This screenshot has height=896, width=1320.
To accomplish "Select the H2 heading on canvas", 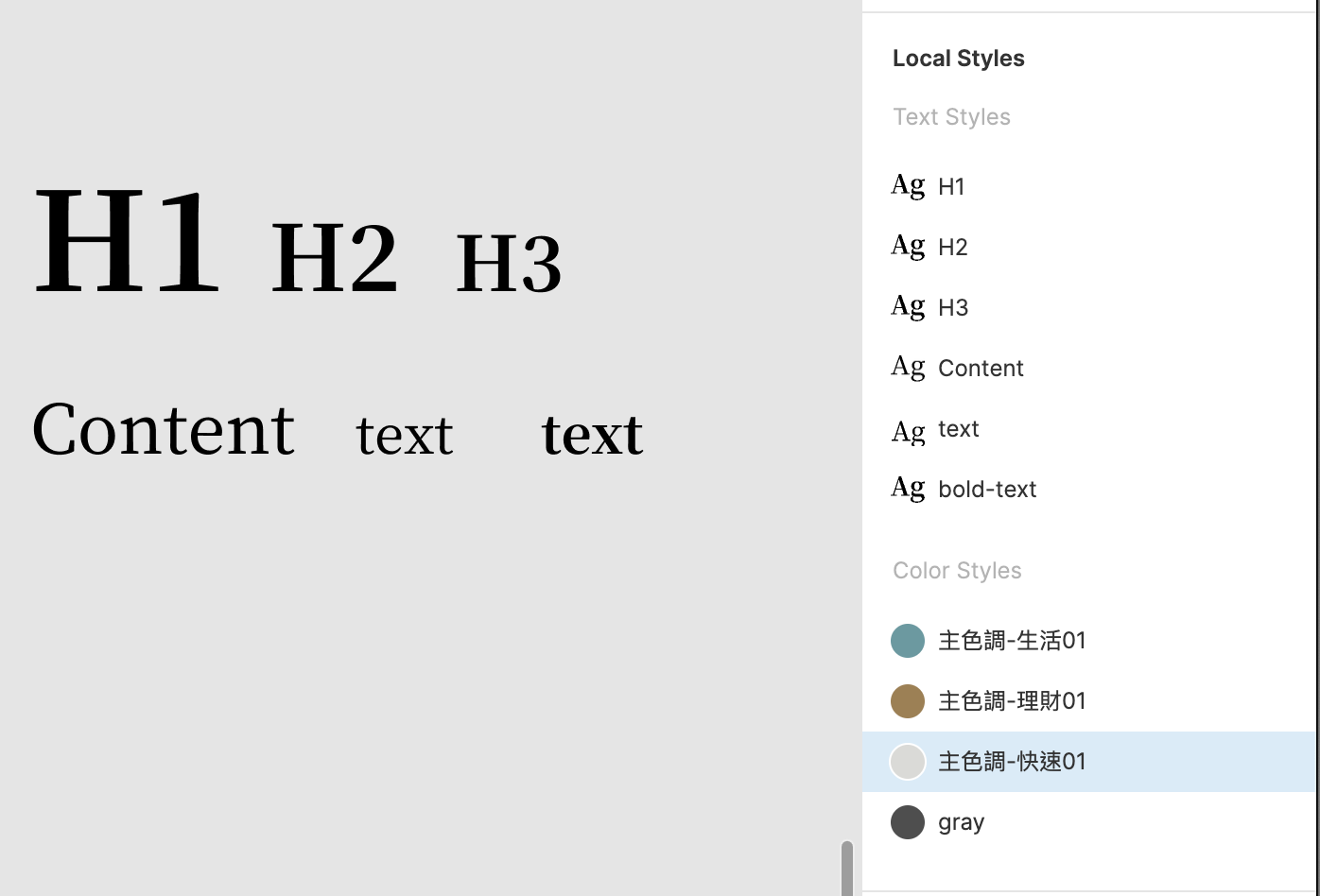I will tap(335, 258).
